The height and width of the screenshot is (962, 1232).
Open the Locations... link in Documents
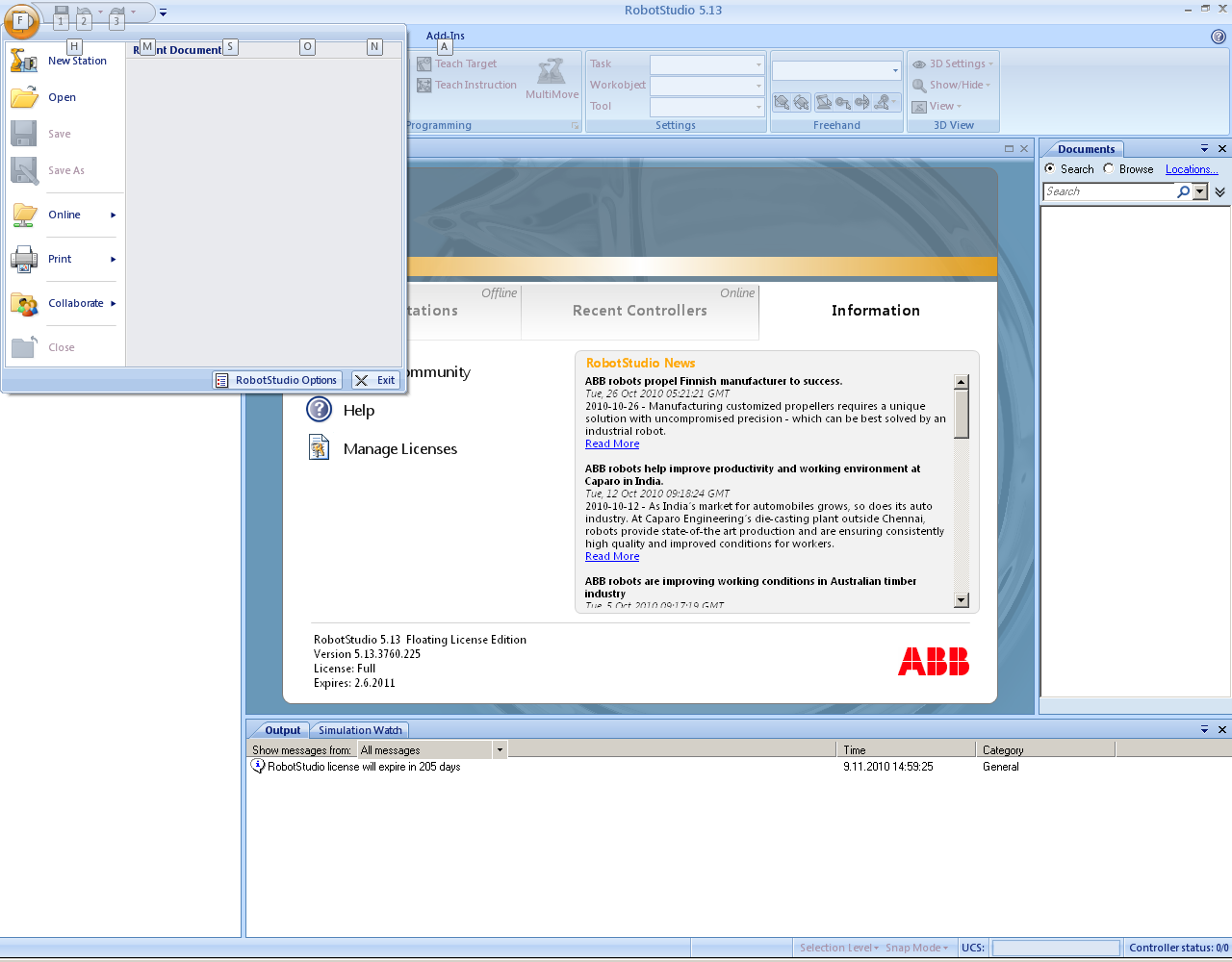1192,169
